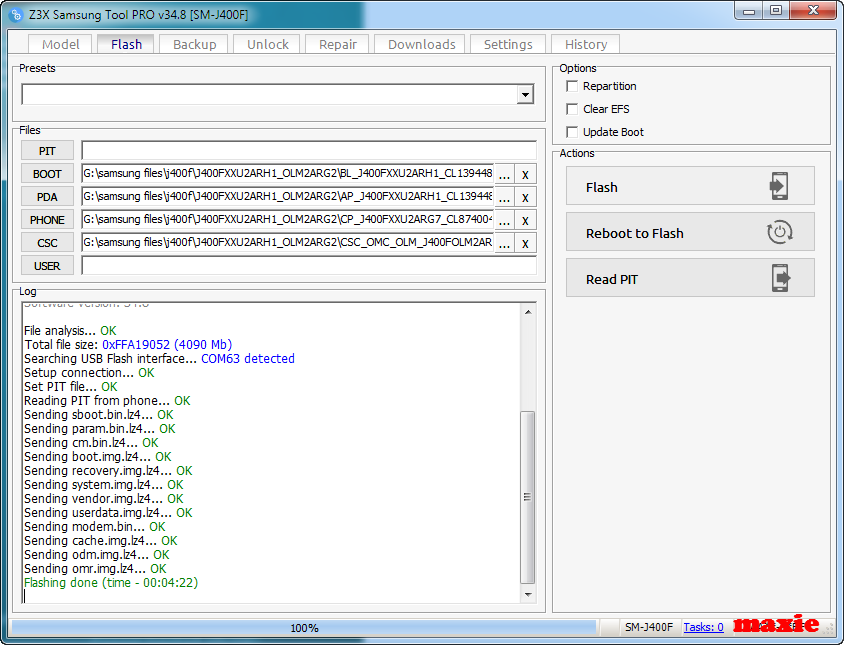Click the log scrollbar thumb
Screen dimensions: 844x645
coord(528,497)
